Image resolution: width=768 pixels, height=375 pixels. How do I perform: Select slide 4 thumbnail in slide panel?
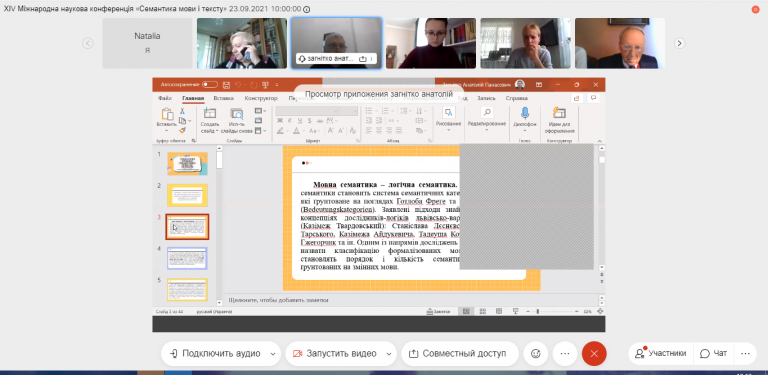188,258
